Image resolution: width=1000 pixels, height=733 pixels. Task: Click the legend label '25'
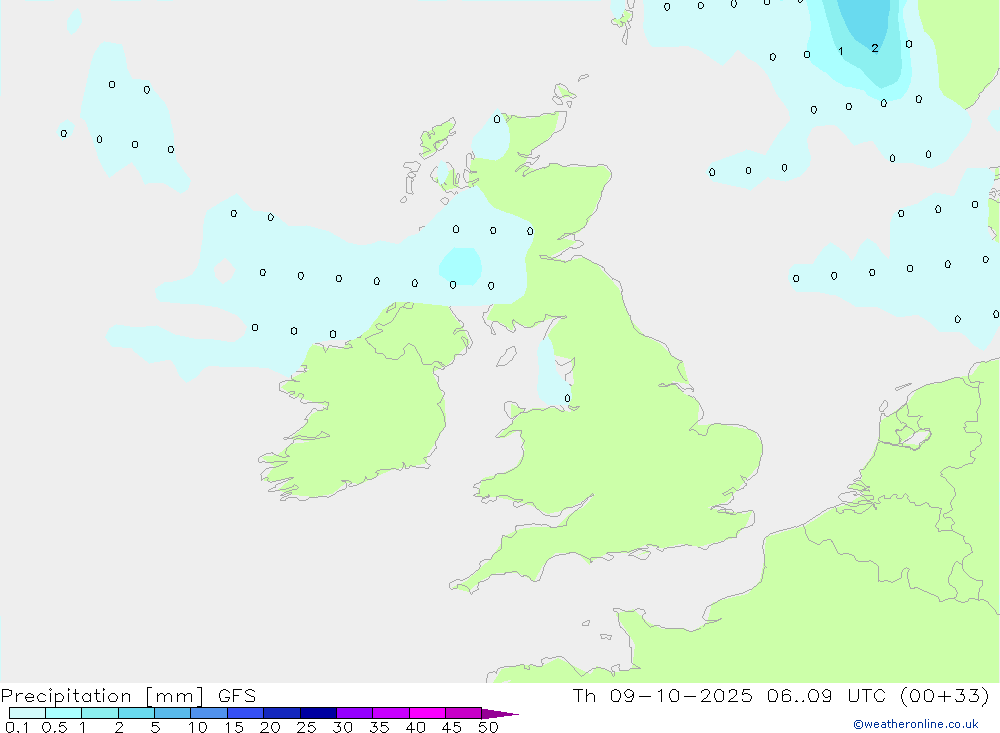click(x=306, y=727)
